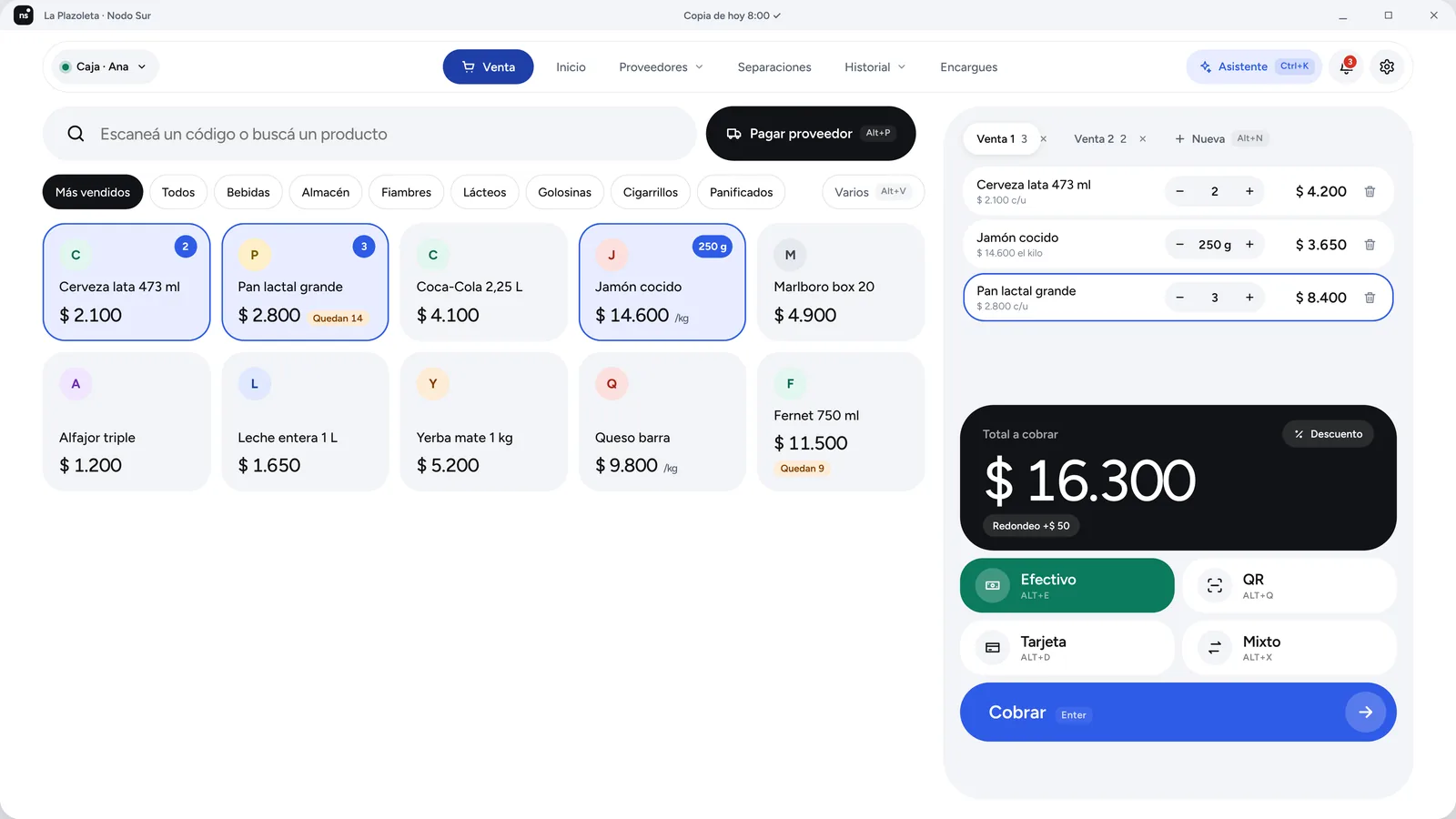This screenshot has height=819, width=1456.
Task: Filter by Cigarrillos category
Action: (651, 192)
